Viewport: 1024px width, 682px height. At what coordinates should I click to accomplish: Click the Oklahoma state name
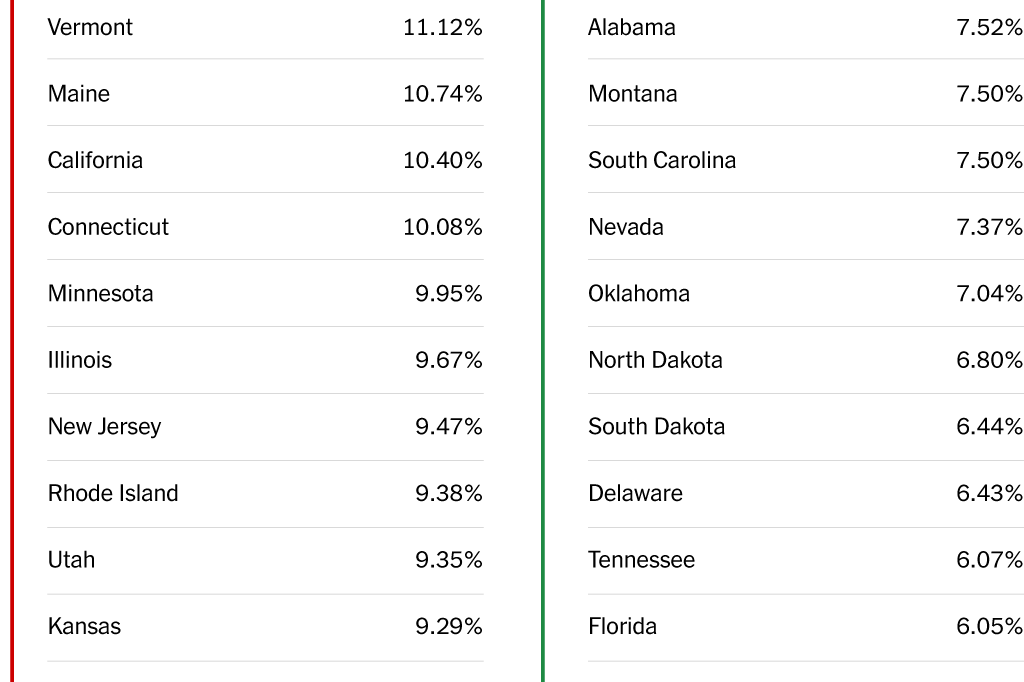638,294
